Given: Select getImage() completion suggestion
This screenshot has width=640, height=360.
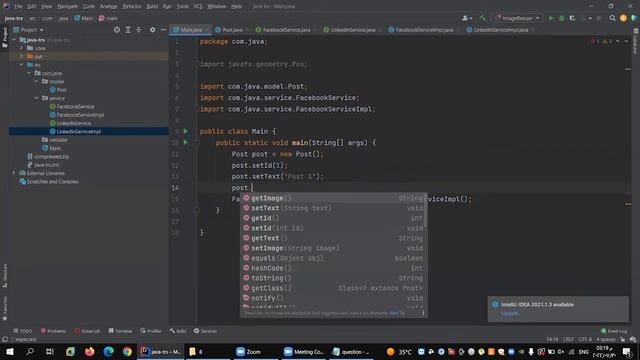Looking at the screenshot, I should 333,198.
